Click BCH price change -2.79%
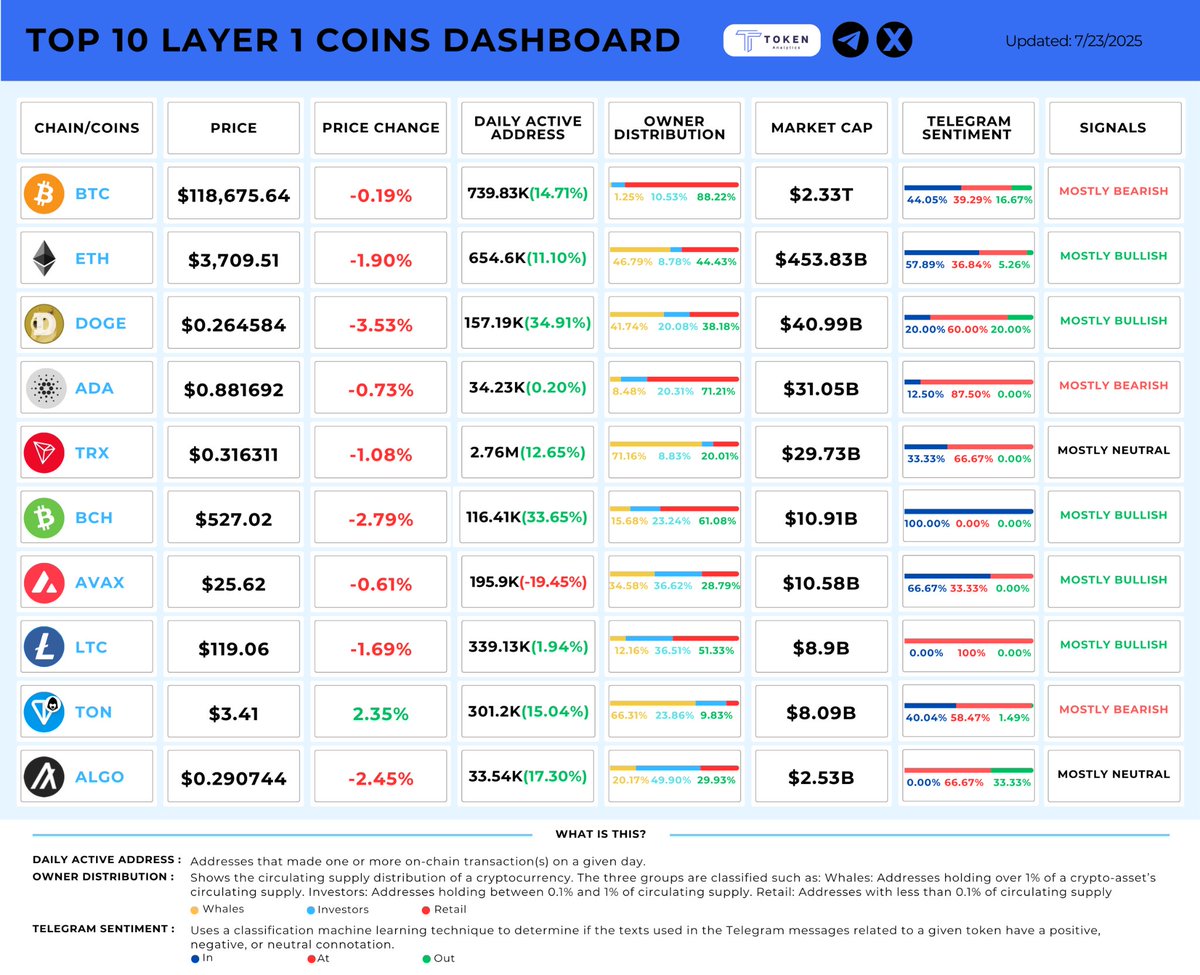 [380, 519]
